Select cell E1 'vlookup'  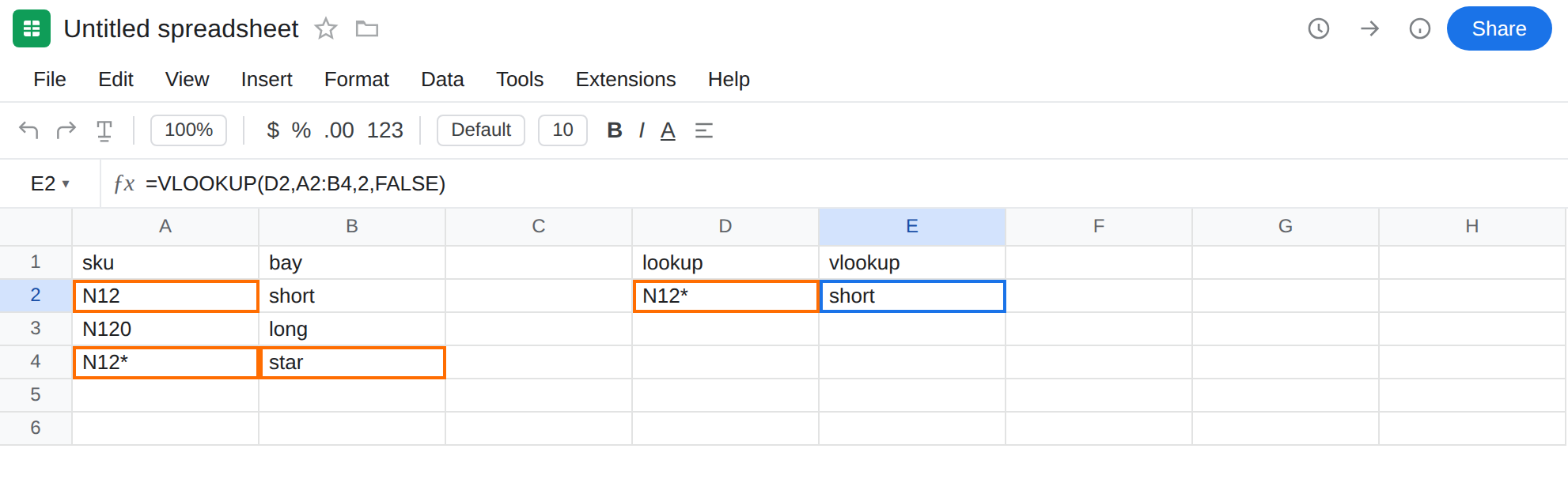(x=912, y=262)
